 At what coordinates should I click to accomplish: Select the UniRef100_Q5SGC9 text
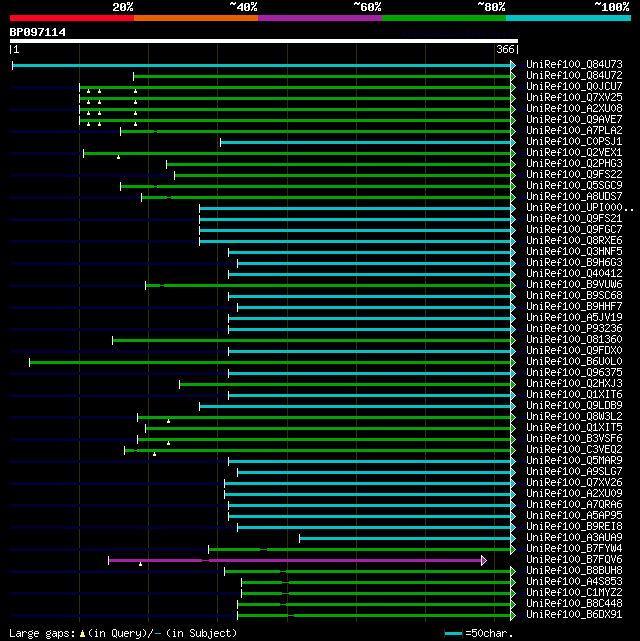(574, 186)
